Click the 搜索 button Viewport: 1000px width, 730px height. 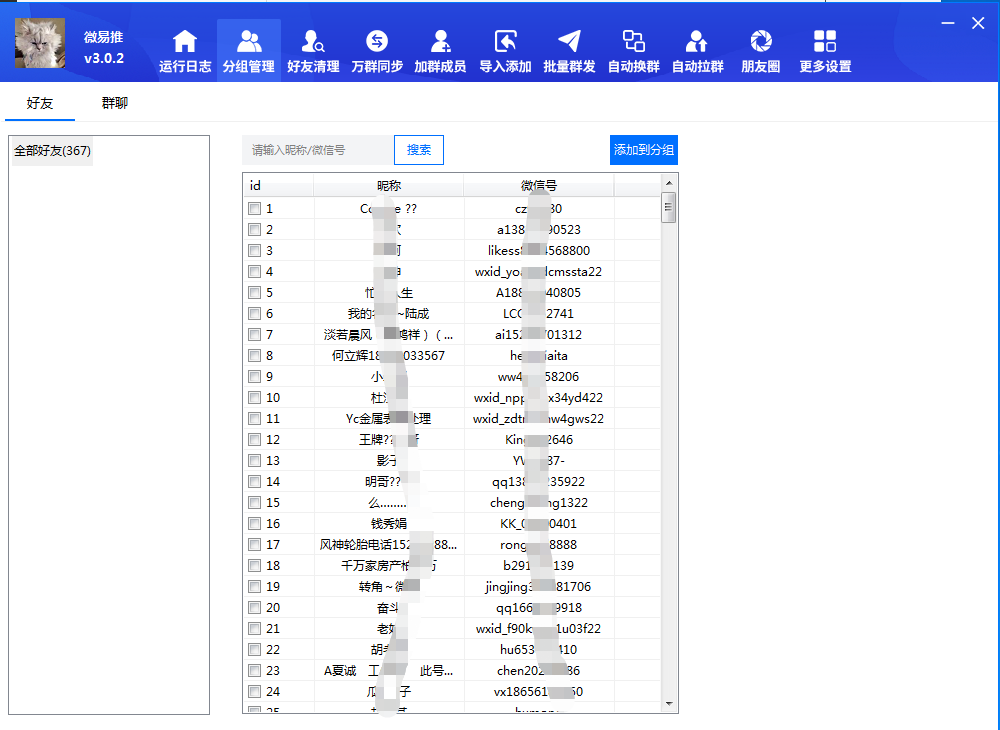tap(419, 150)
